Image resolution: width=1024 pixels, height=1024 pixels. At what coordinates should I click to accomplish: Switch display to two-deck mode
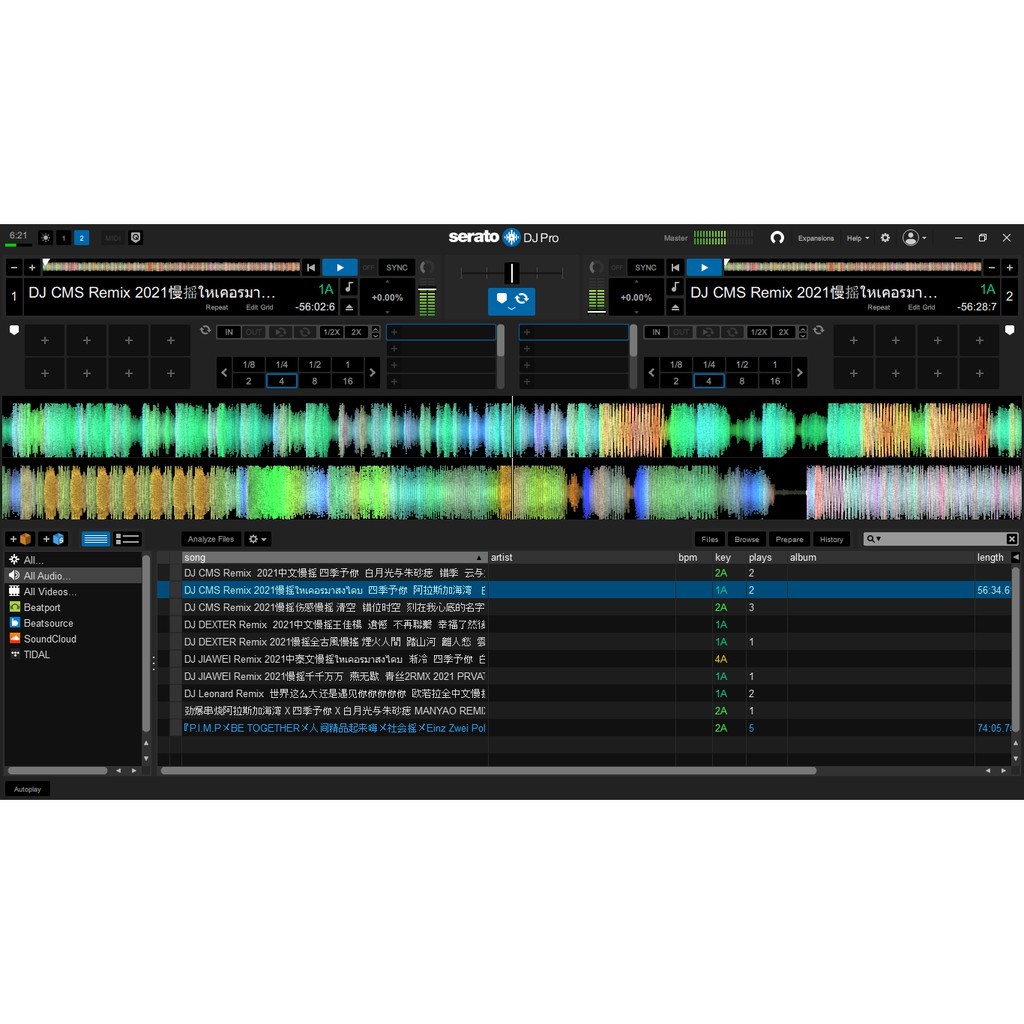tap(81, 238)
